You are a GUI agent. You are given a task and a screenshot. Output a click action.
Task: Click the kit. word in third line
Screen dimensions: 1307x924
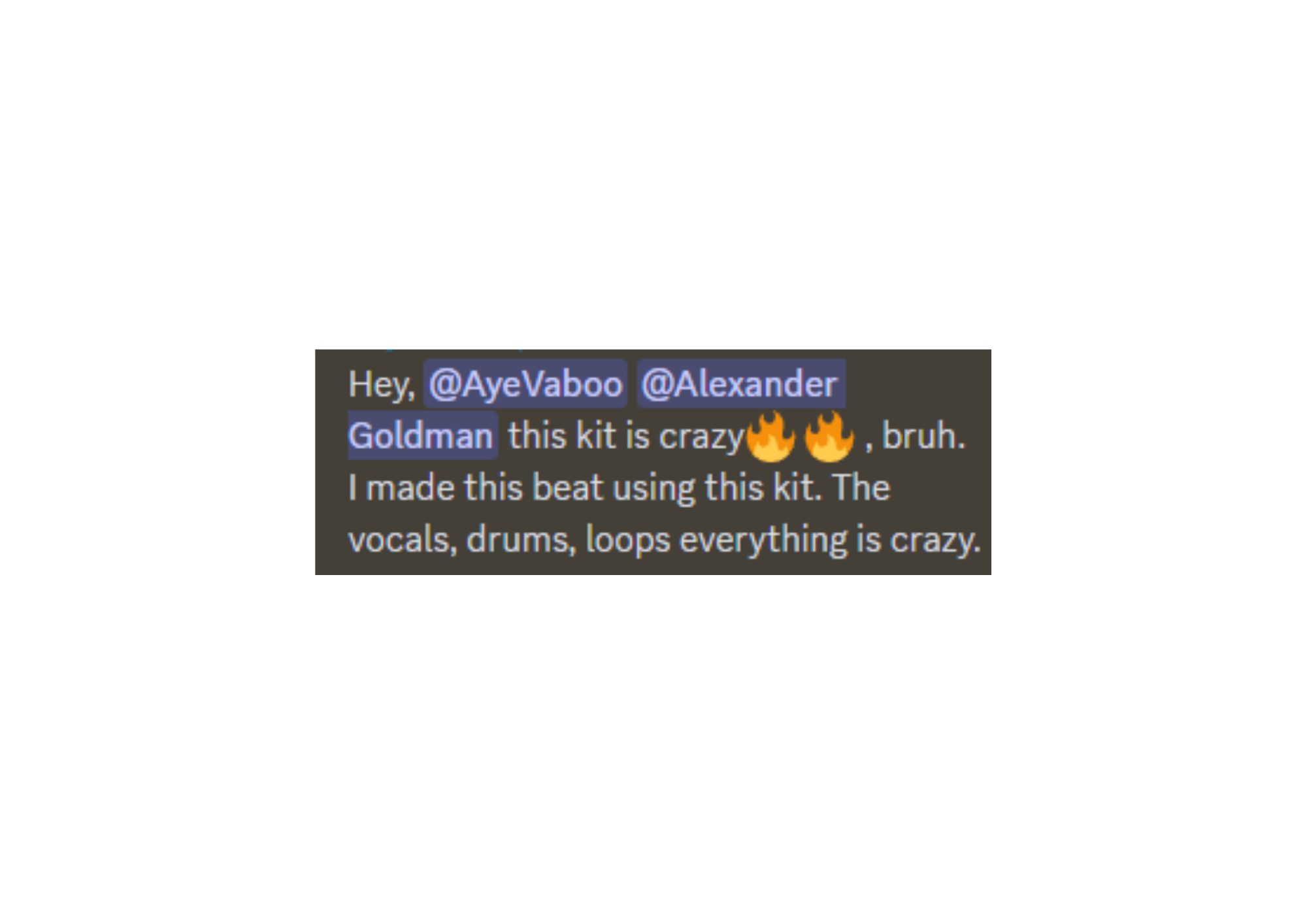pos(797,487)
